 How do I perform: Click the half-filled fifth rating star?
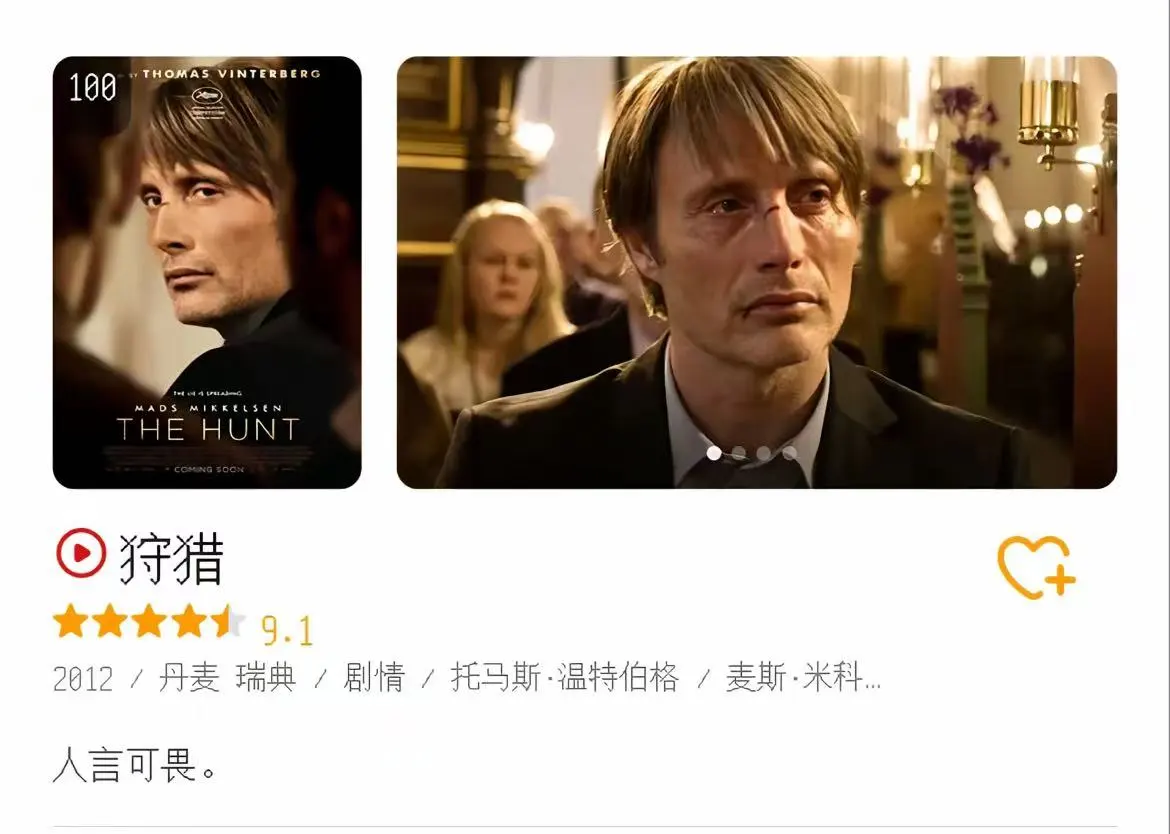coord(227,621)
